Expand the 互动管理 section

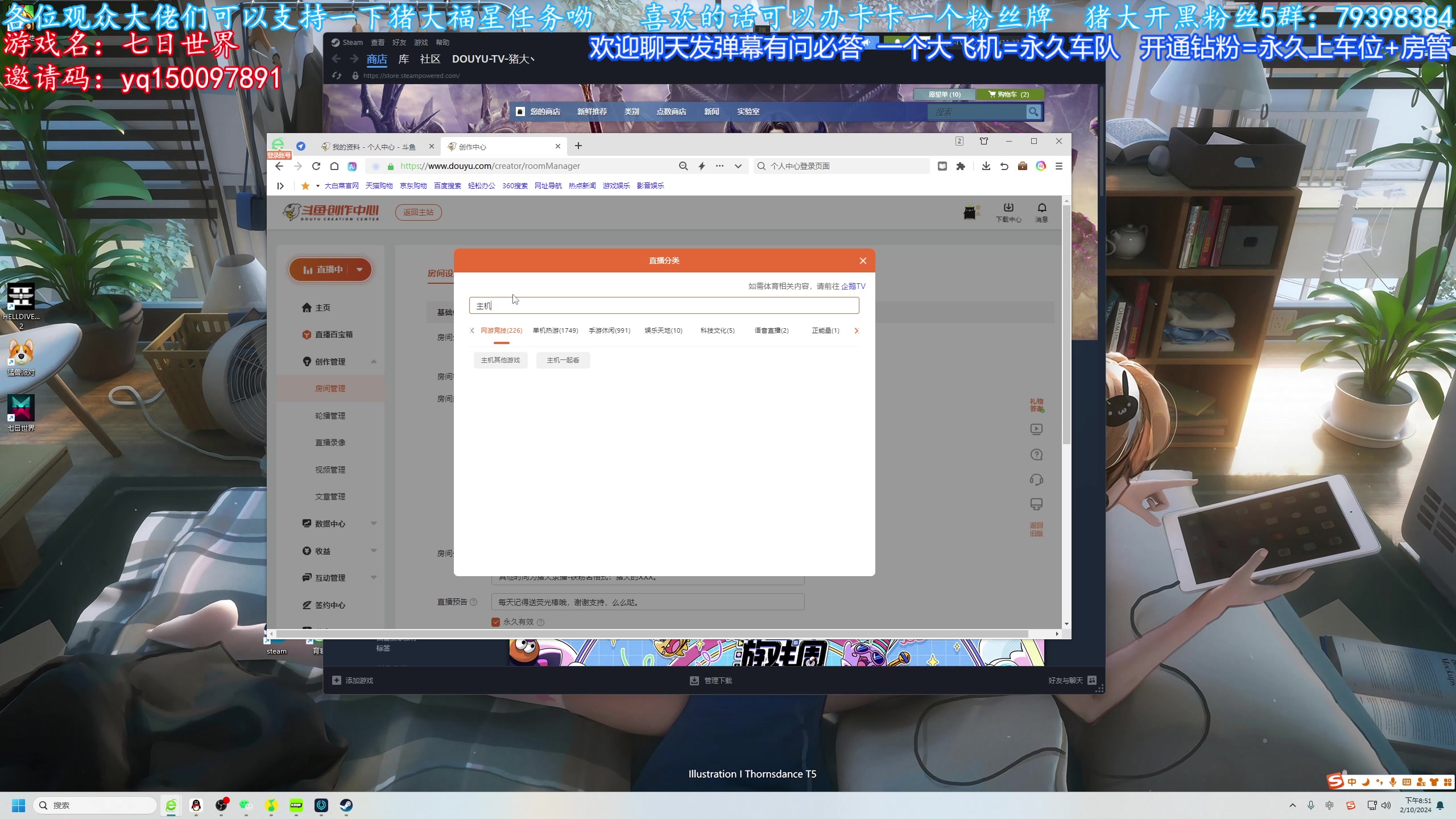point(374,578)
